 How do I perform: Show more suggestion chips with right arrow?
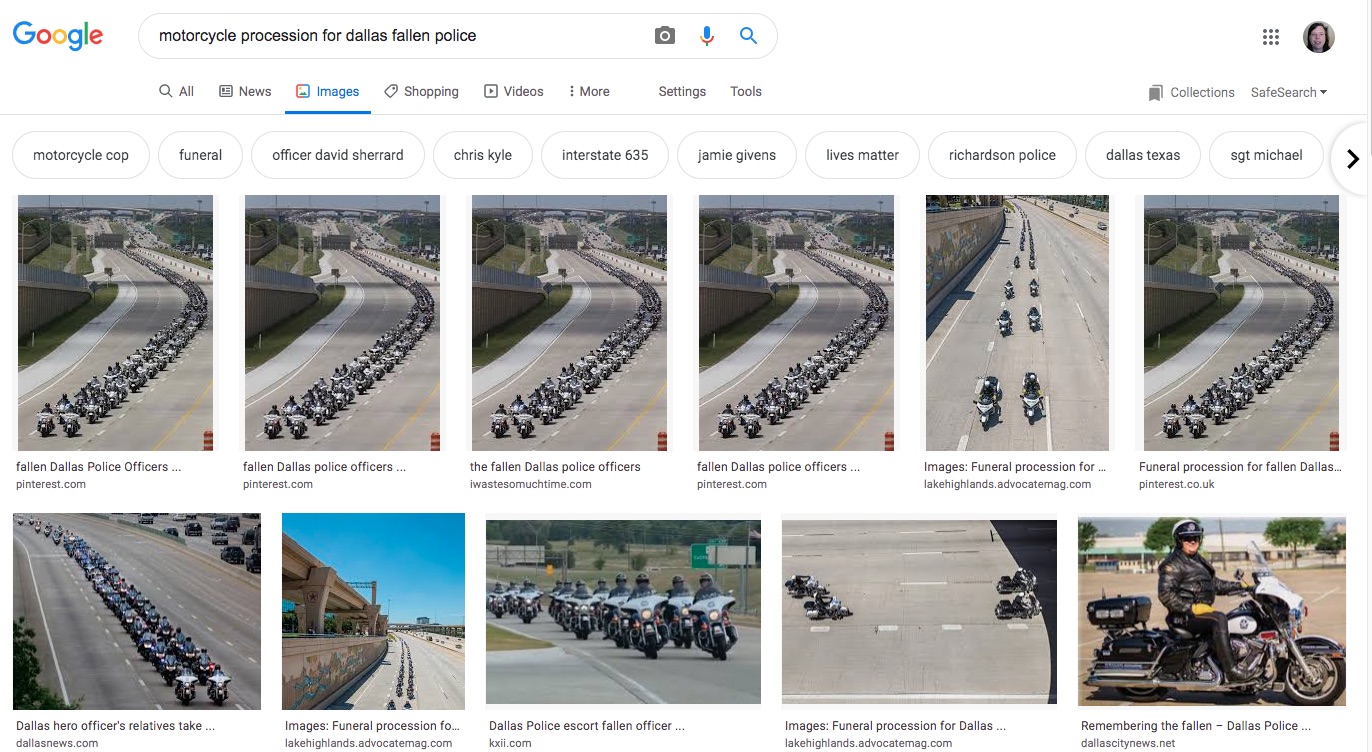1352,158
